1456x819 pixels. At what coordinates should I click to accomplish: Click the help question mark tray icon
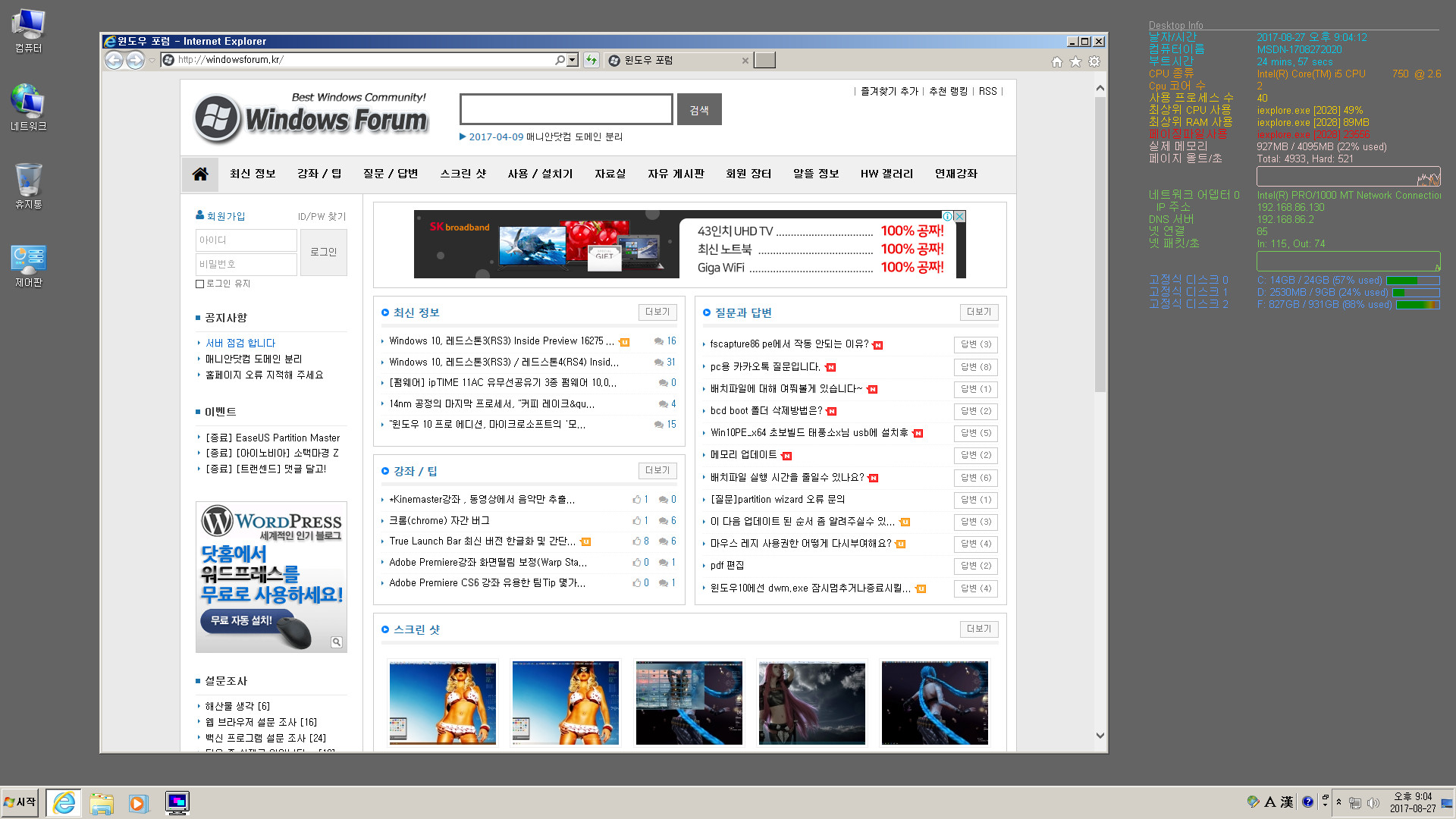coord(1307,802)
